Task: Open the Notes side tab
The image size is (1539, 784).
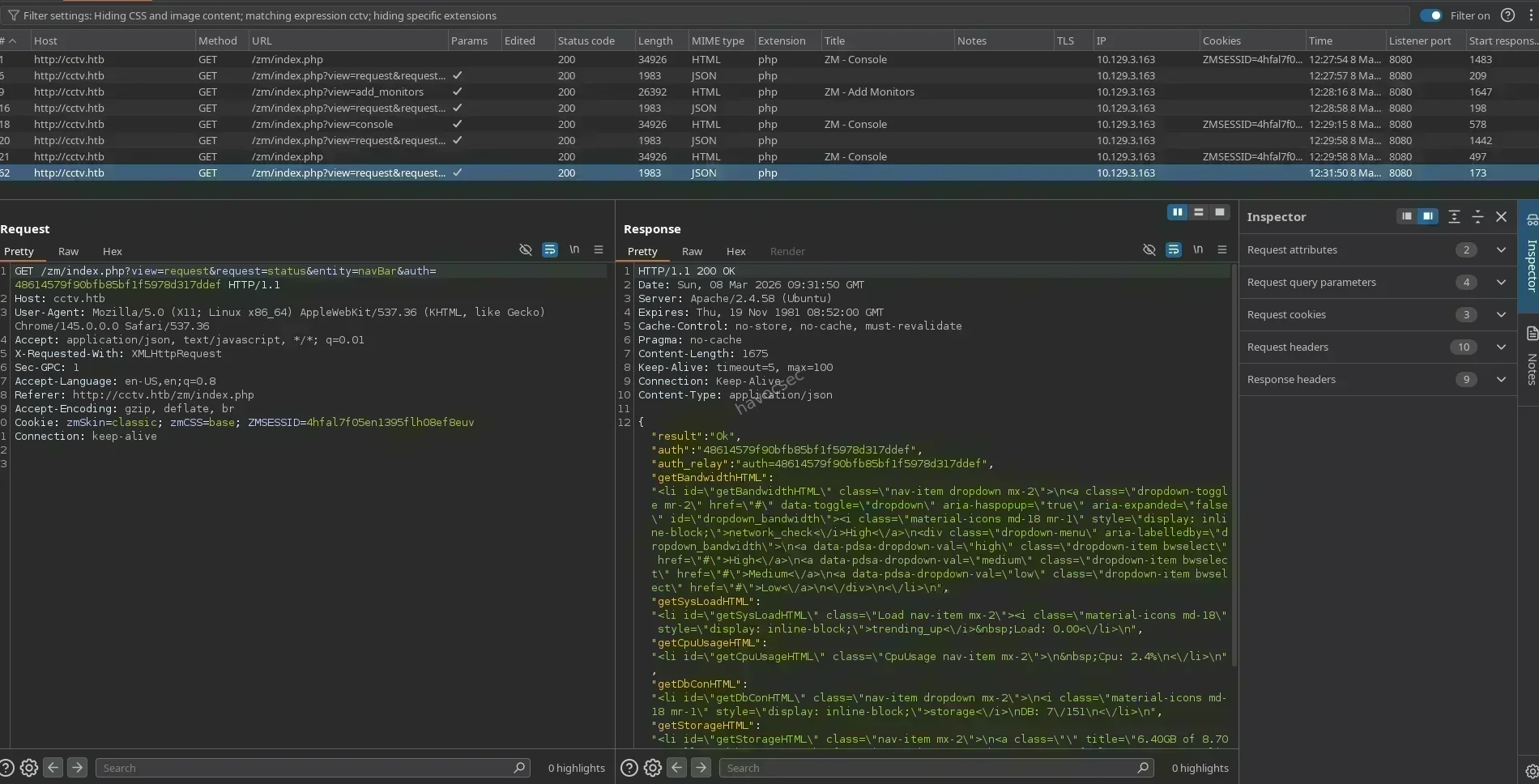Action: click(1530, 356)
